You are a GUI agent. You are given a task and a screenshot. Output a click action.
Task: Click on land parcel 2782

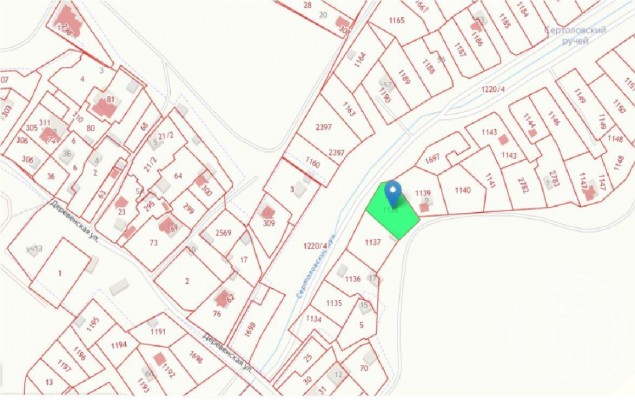coord(523,184)
